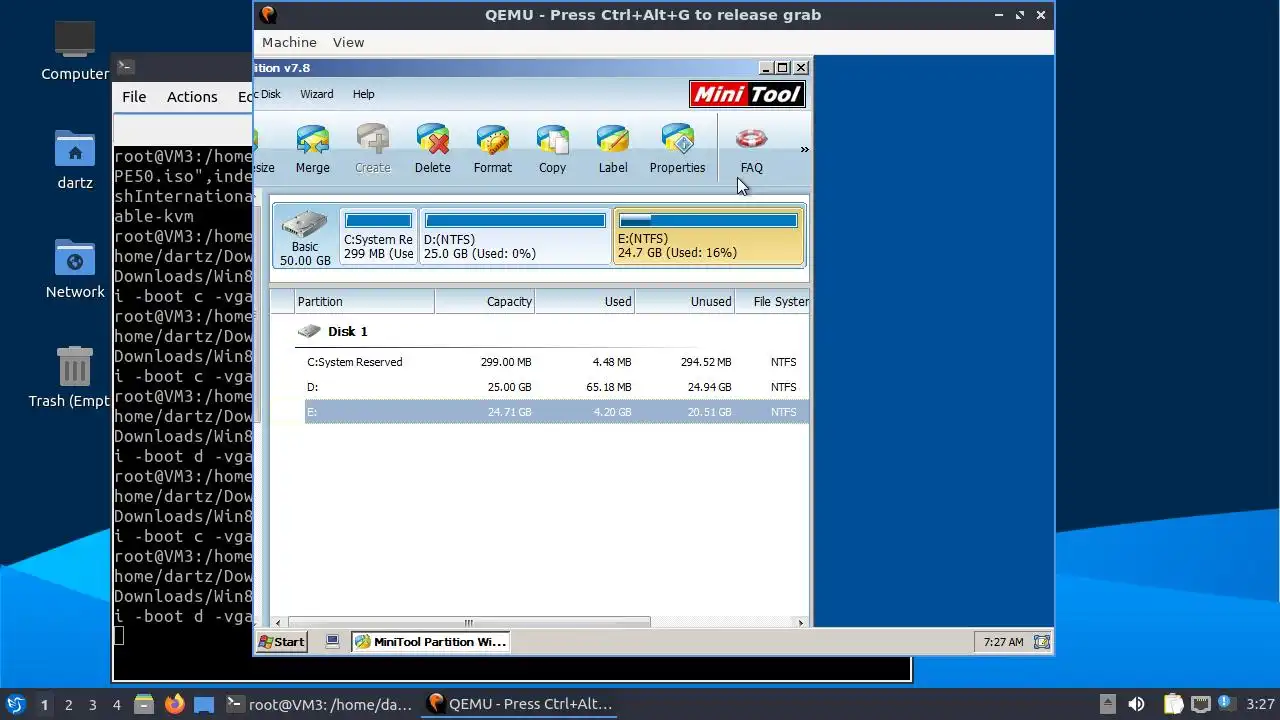This screenshot has width=1280, height=720.
Task: Click the 299.00 MB capacity cell
Action: pos(505,362)
